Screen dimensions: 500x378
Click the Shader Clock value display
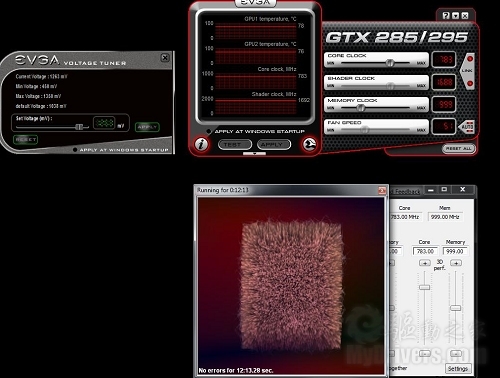pyautogui.click(x=444, y=82)
